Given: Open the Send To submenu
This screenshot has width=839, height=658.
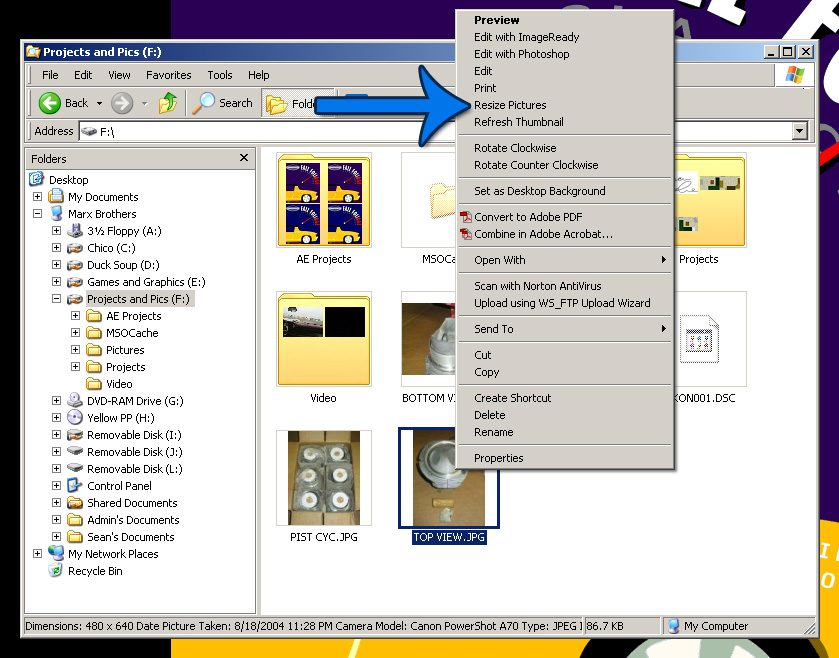Looking at the screenshot, I should click(566, 329).
